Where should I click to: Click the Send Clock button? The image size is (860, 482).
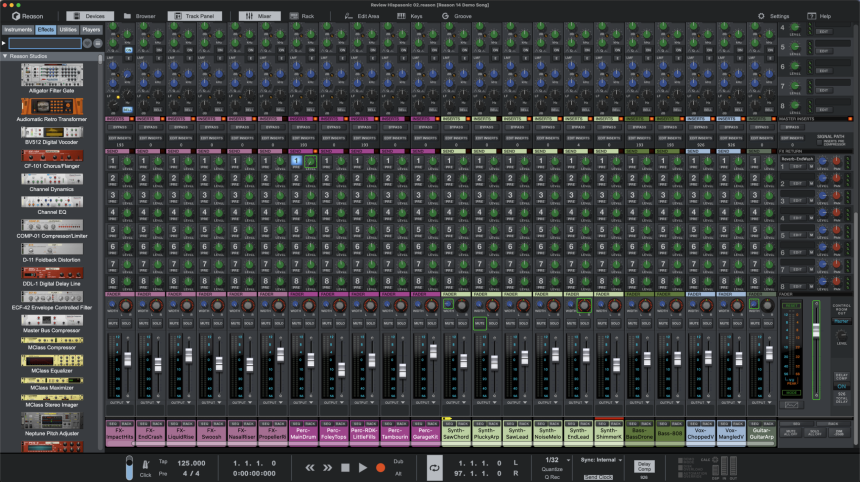pos(598,477)
